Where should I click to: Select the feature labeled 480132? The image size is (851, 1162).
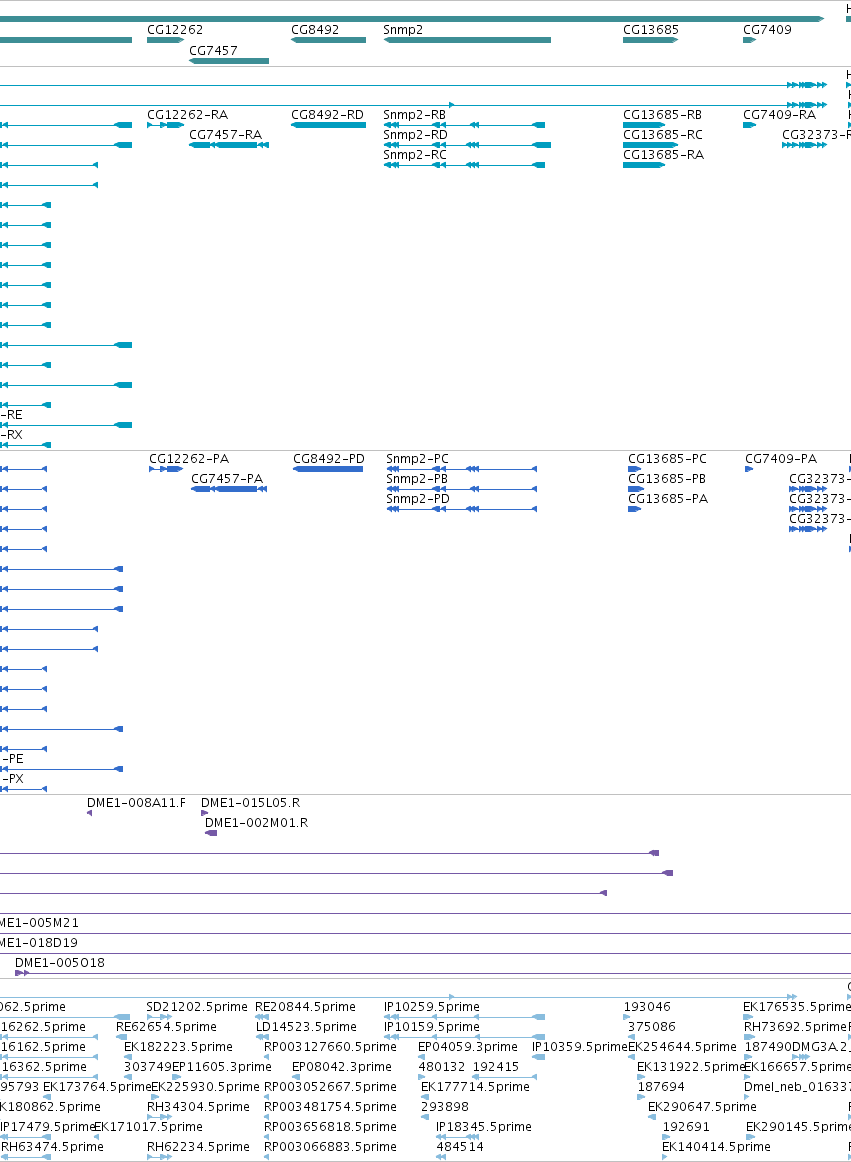click(x=442, y=1067)
